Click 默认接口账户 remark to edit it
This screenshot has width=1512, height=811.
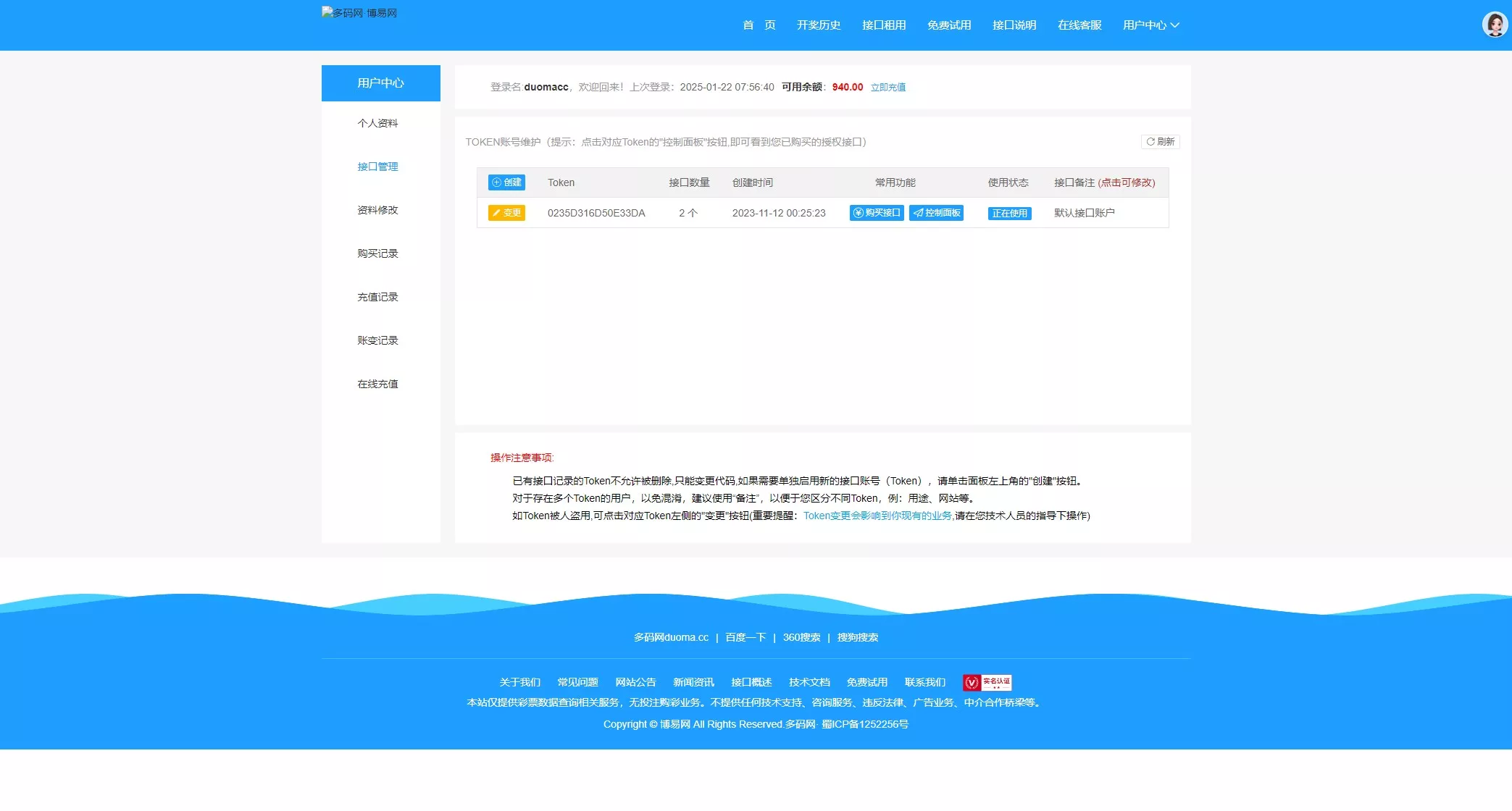[x=1085, y=213]
